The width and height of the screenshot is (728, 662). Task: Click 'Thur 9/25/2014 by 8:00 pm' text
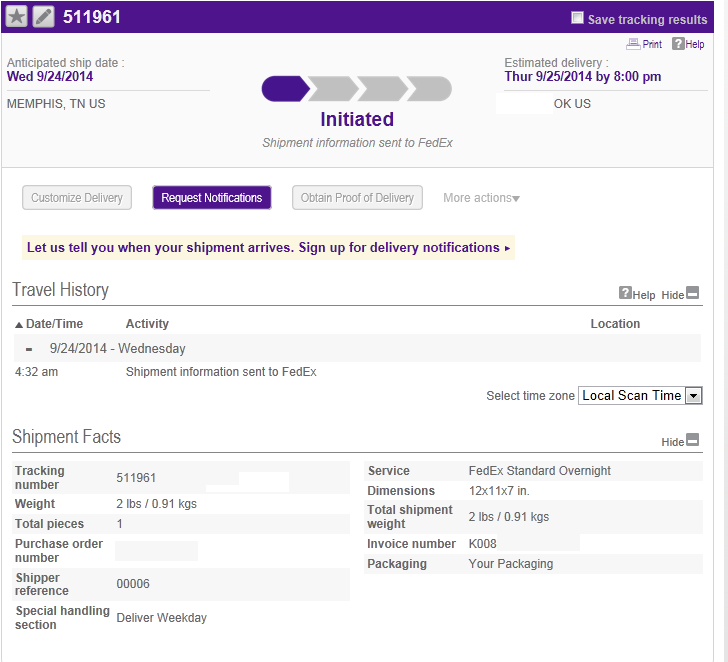click(583, 77)
